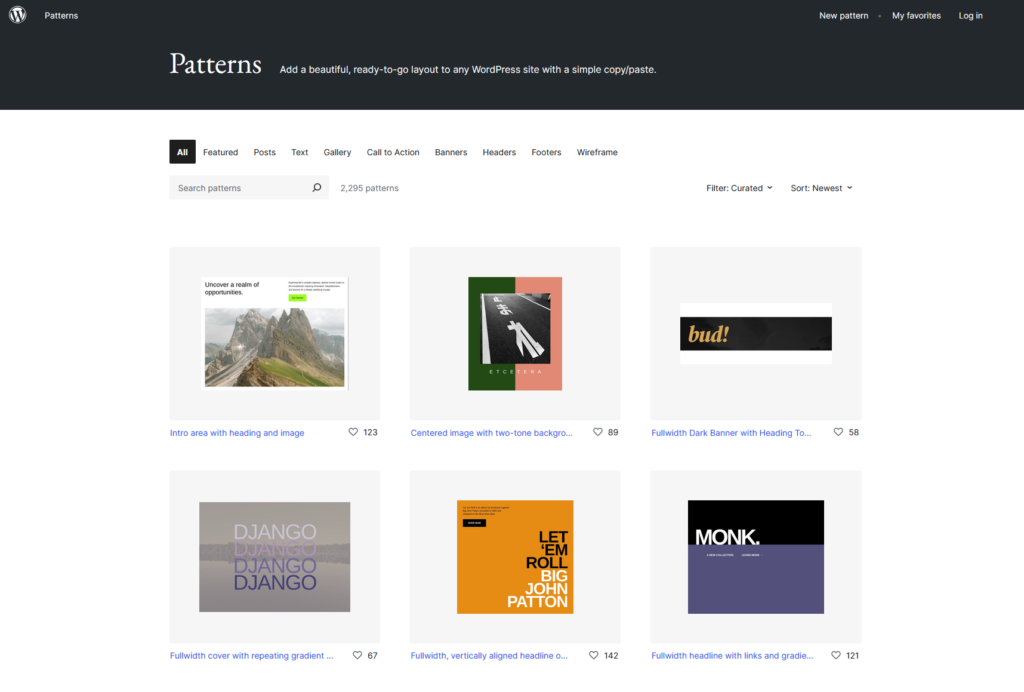Open My favorites link
Image resolution: width=1024 pixels, height=692 pixels.
pyautogui.click(x=916, y=16)
